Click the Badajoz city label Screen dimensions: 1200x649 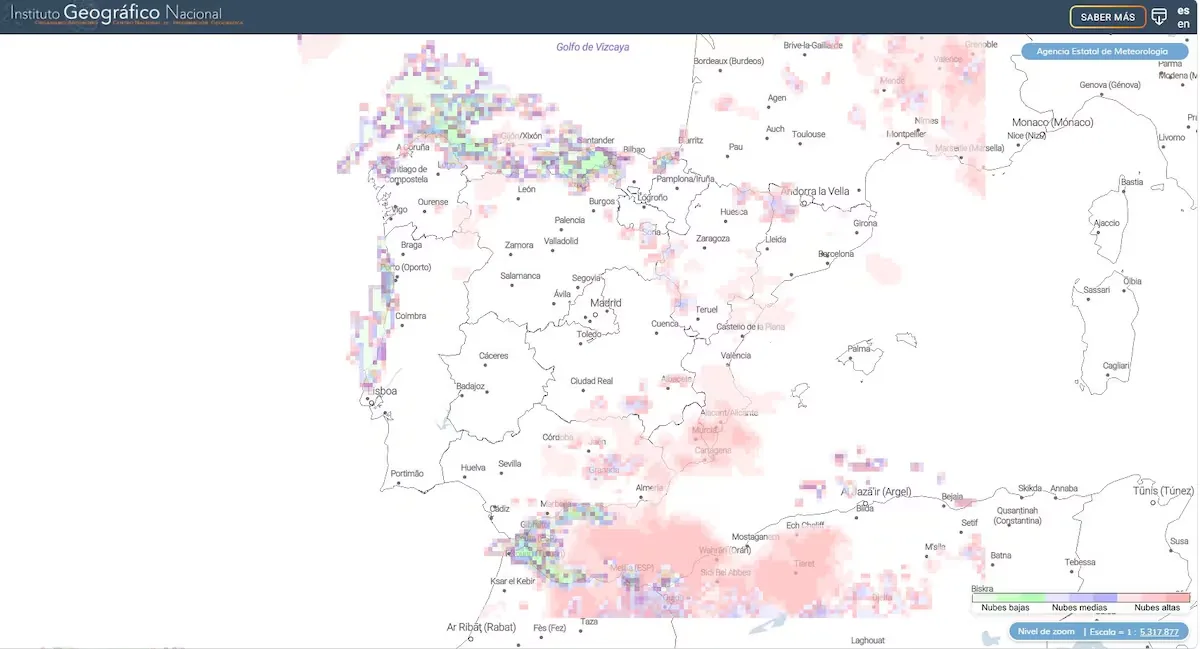tap(470, 386)
